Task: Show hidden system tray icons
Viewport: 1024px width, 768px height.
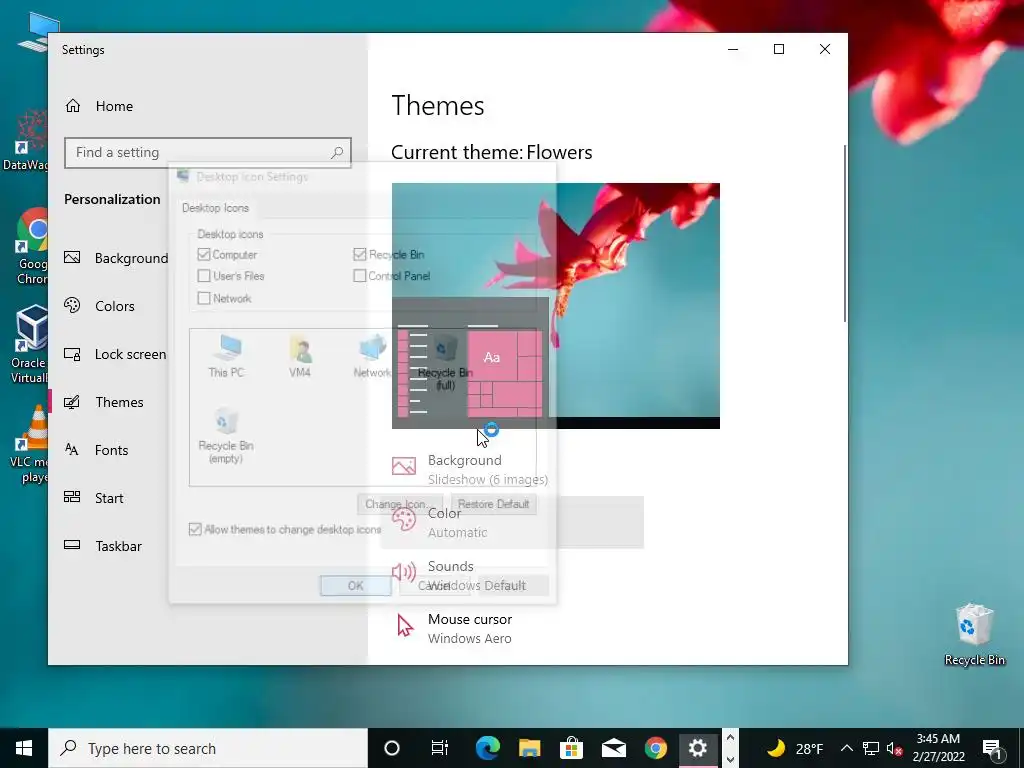Action: [x=846, y=748]
